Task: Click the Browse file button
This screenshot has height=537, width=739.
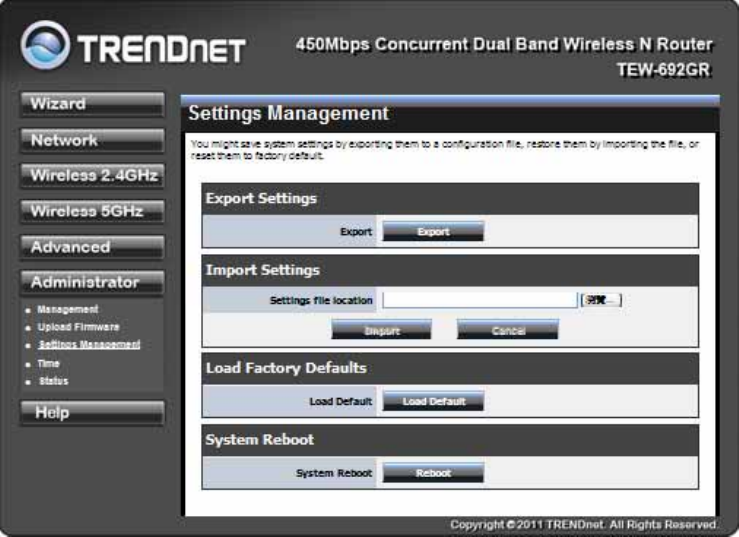Action: pyautogui.click(x=601, y=300)
